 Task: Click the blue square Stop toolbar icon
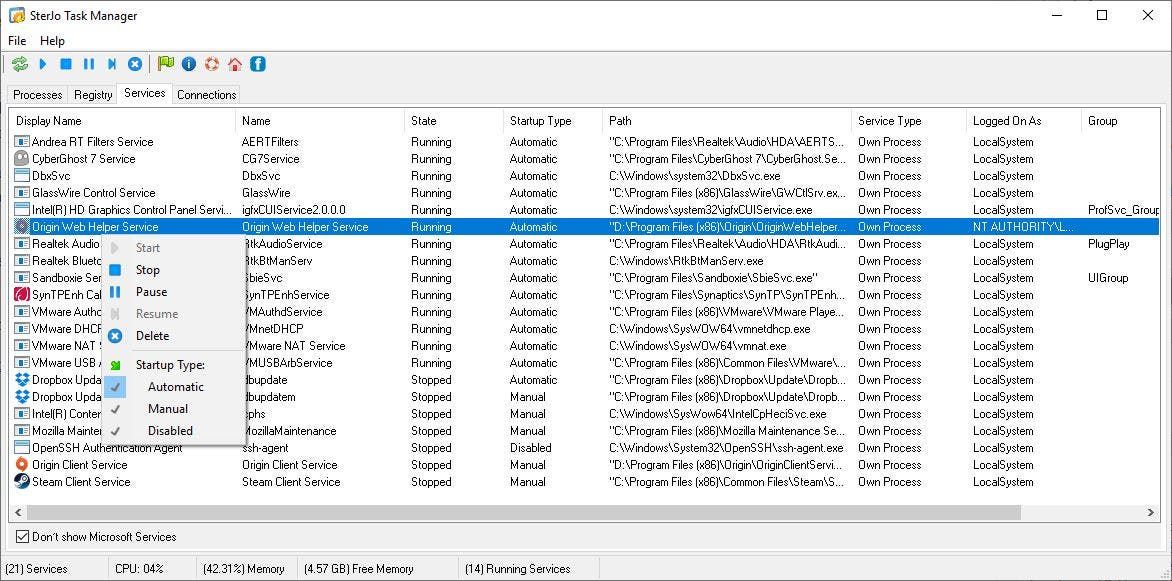pyautogui.click(x=66, y=64)
